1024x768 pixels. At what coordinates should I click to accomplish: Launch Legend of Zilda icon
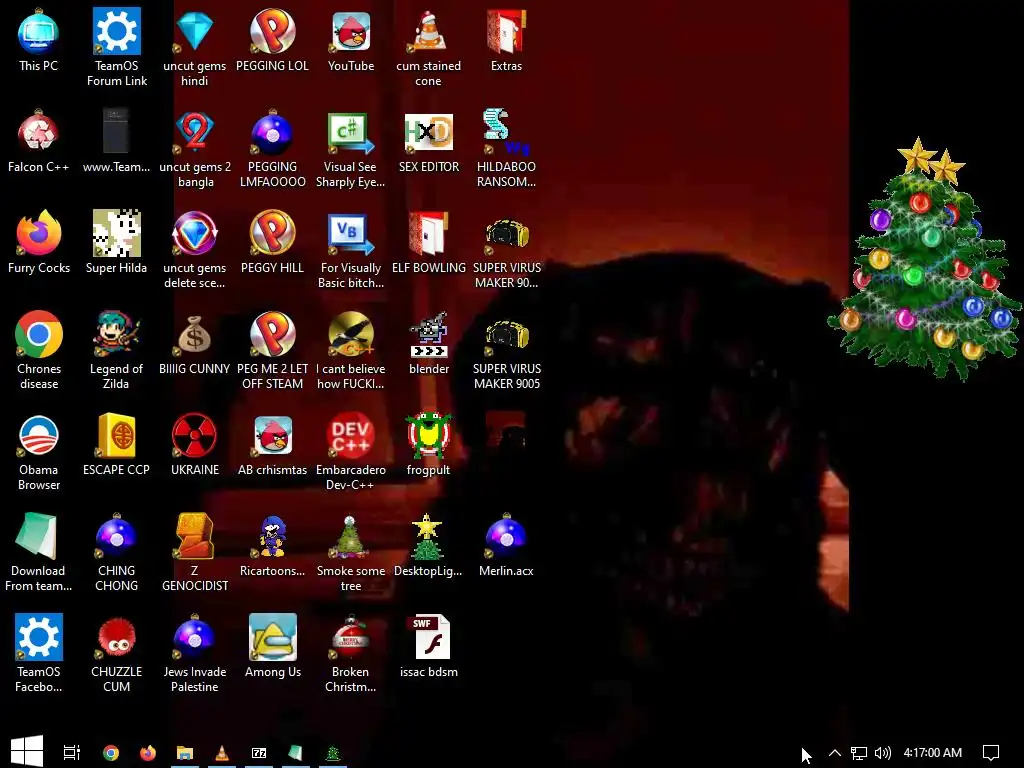click(116, 351)
